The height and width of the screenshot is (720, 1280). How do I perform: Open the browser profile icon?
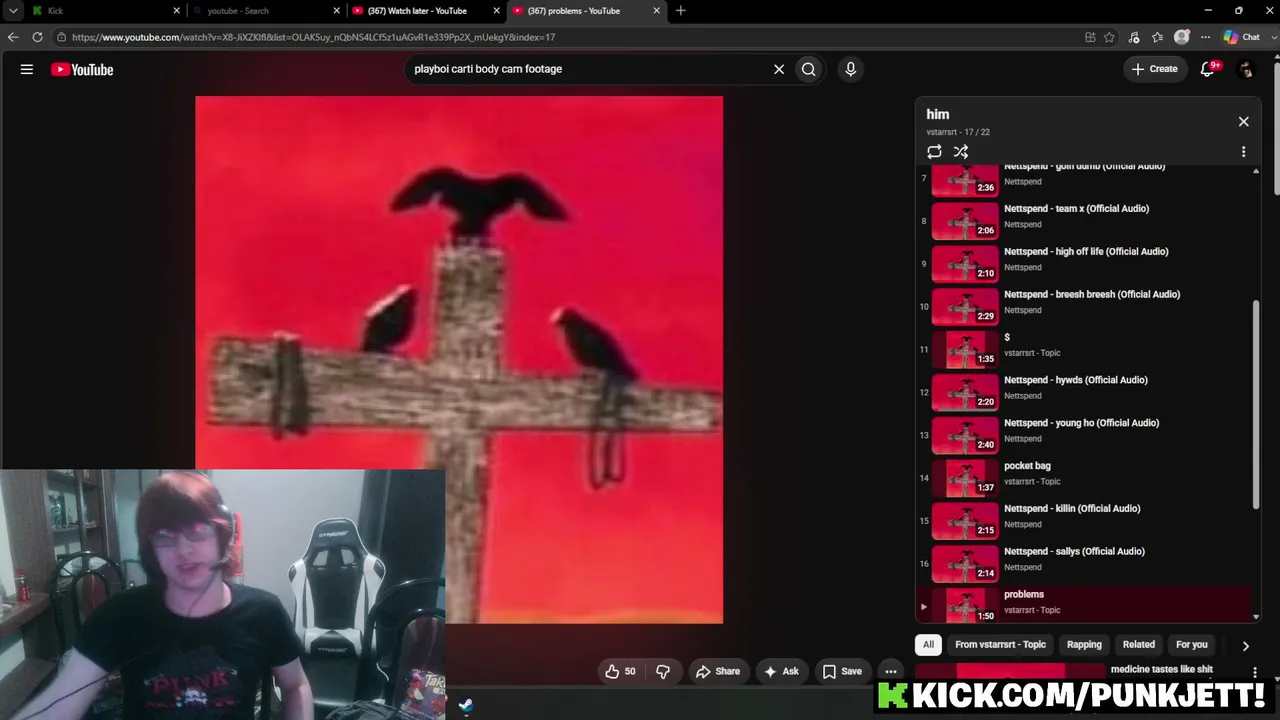click(1182, 37)
